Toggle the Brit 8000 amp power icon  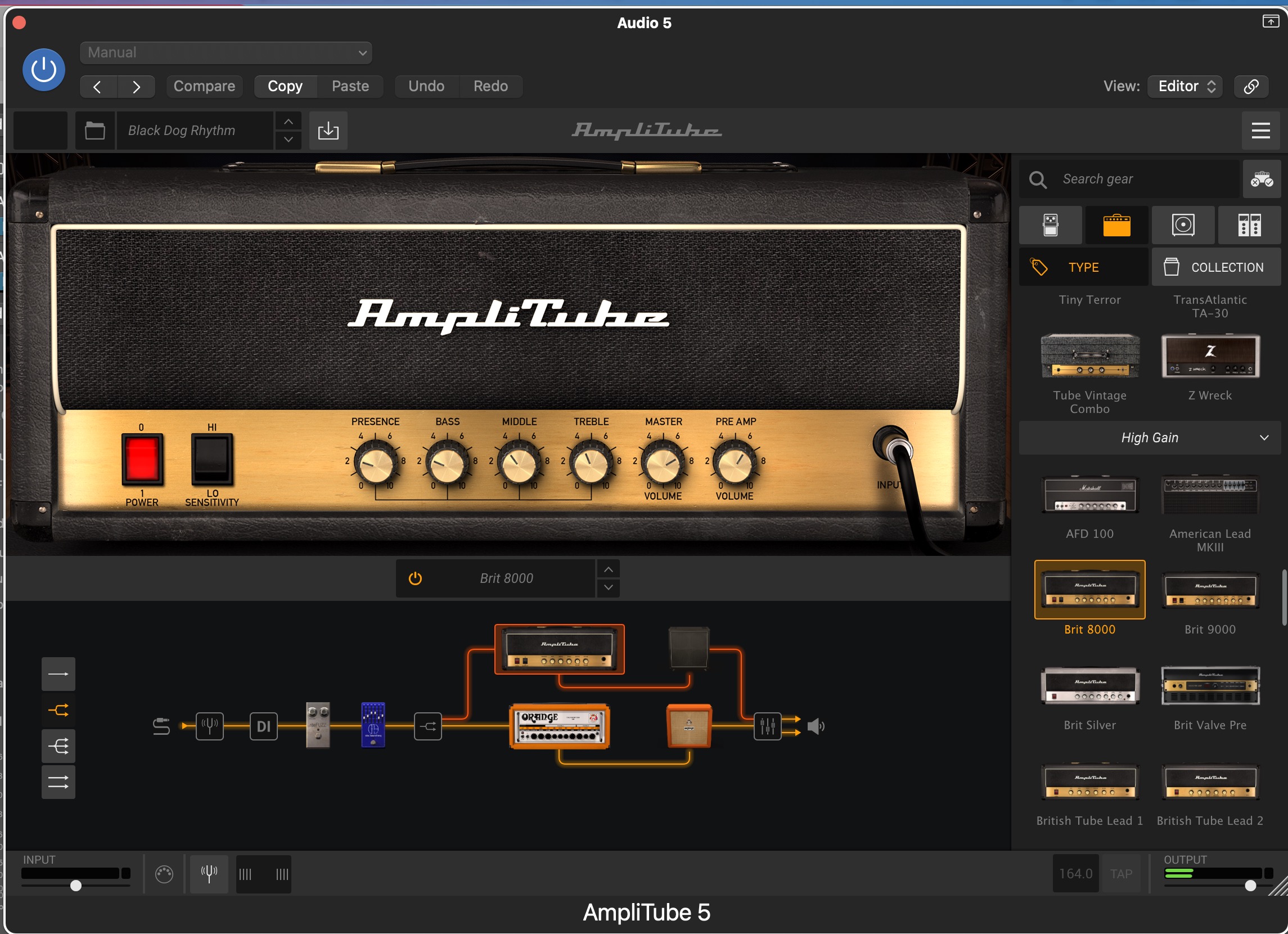pos(415,578)
